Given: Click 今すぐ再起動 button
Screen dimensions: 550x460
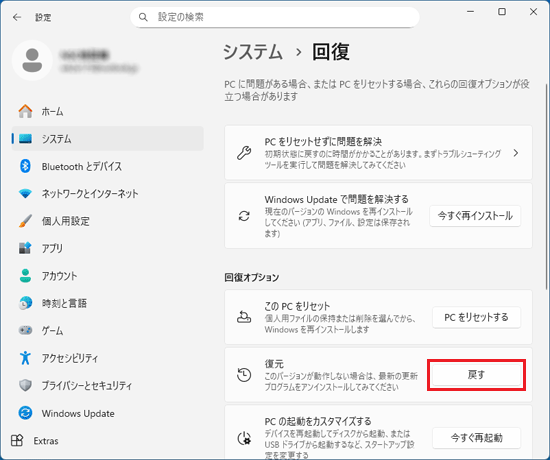Looking at the screenshot, I should coord(476,438).
